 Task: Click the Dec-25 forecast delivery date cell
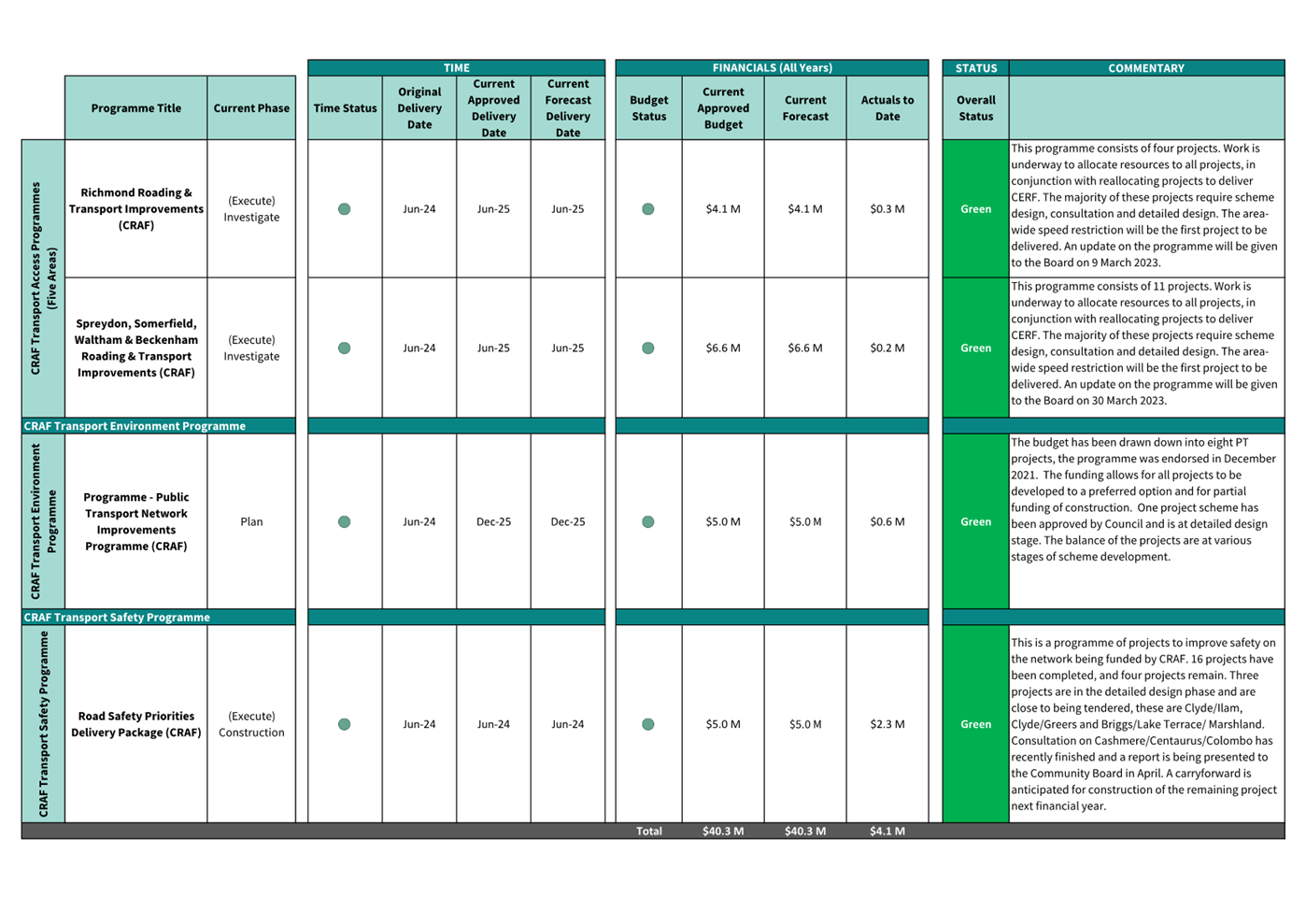(568, 522)
